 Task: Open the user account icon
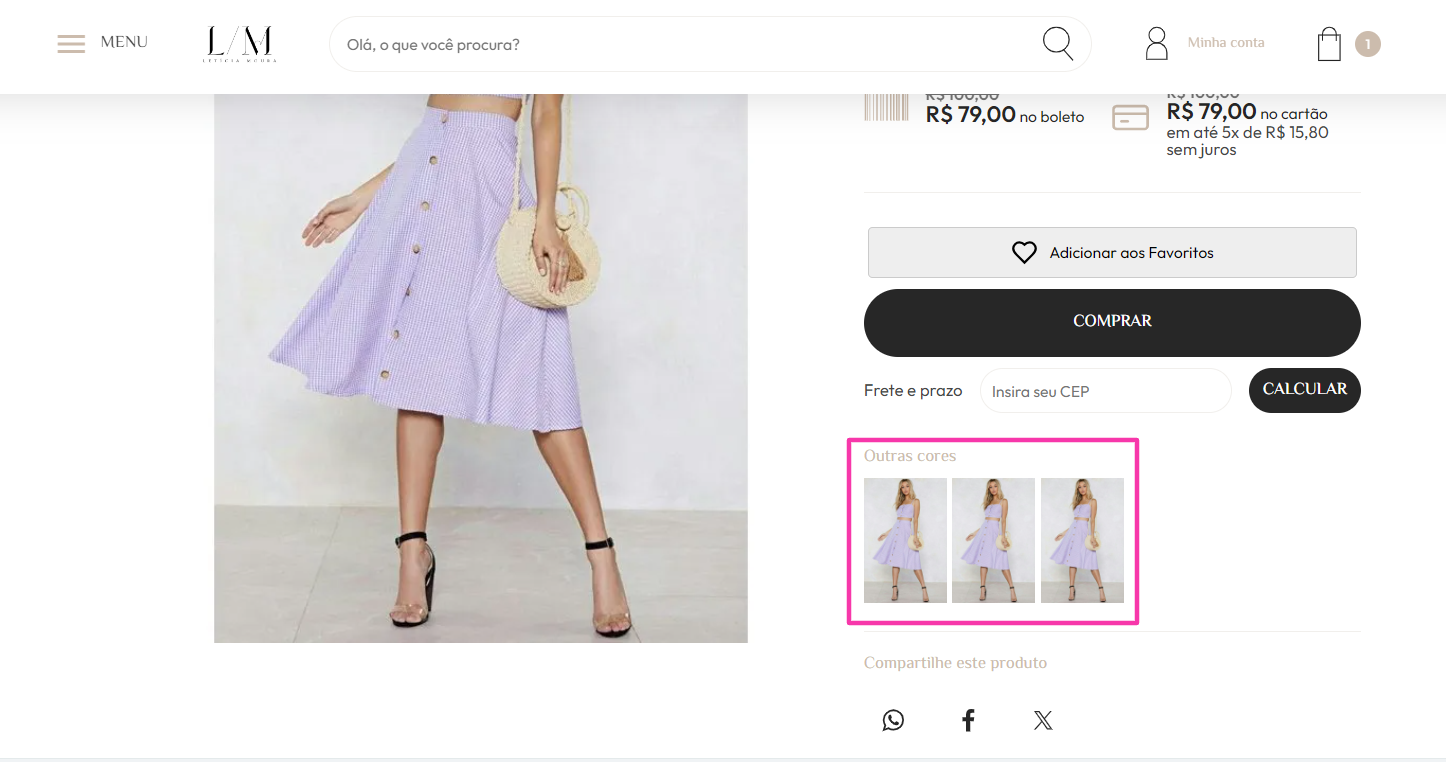(1157, 44)
